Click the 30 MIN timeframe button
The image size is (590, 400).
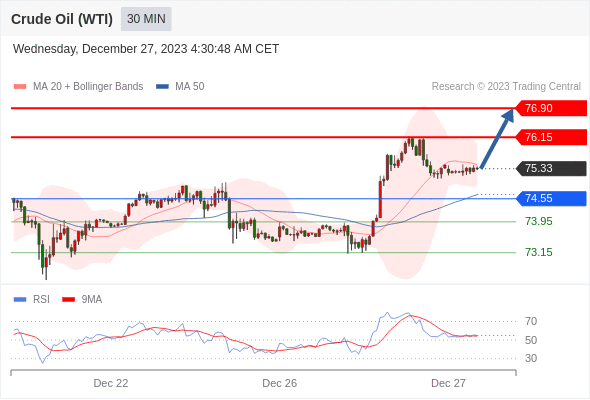tap(146, 19)
